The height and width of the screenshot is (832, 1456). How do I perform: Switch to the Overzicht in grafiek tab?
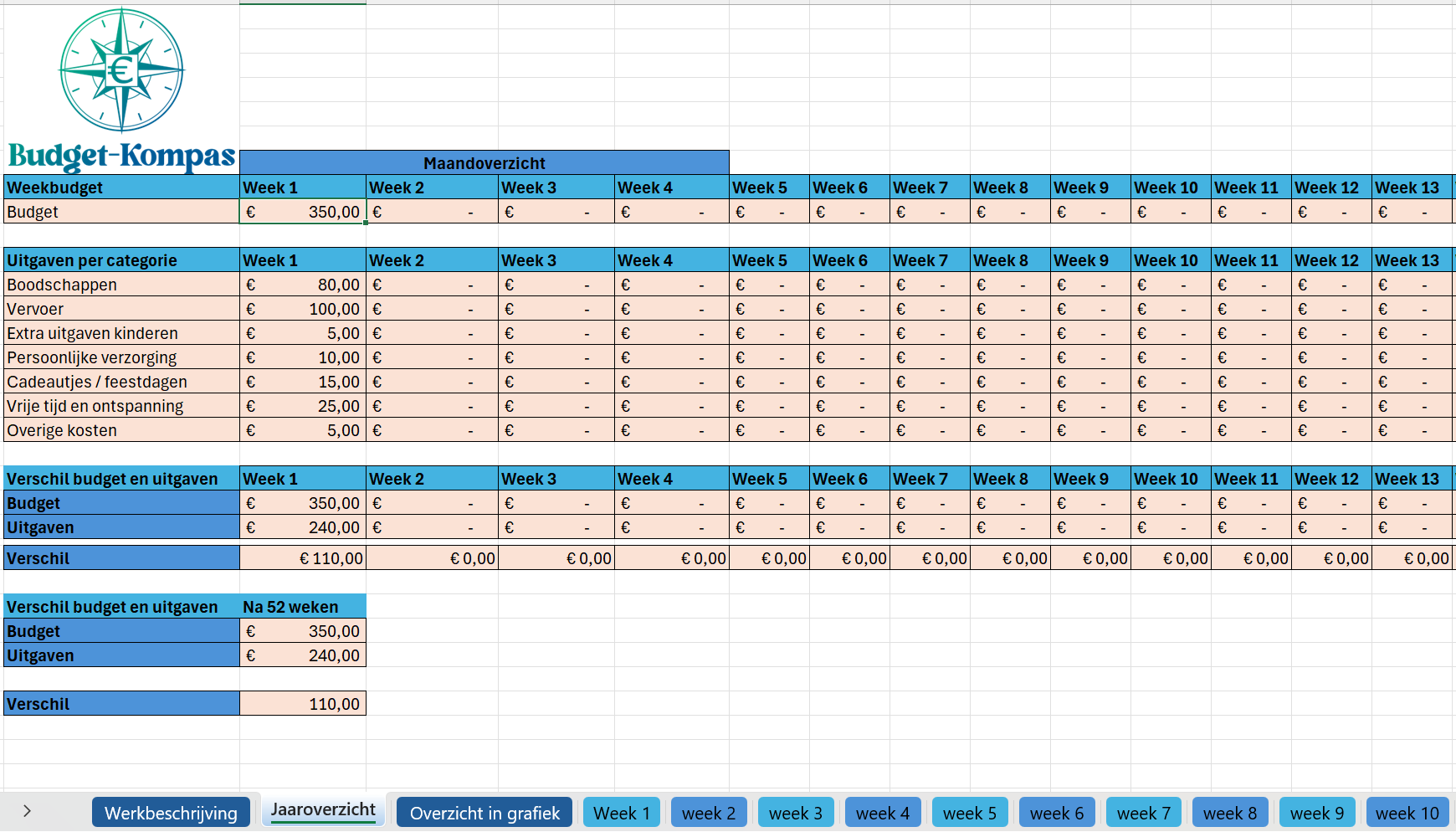(484, 813)
